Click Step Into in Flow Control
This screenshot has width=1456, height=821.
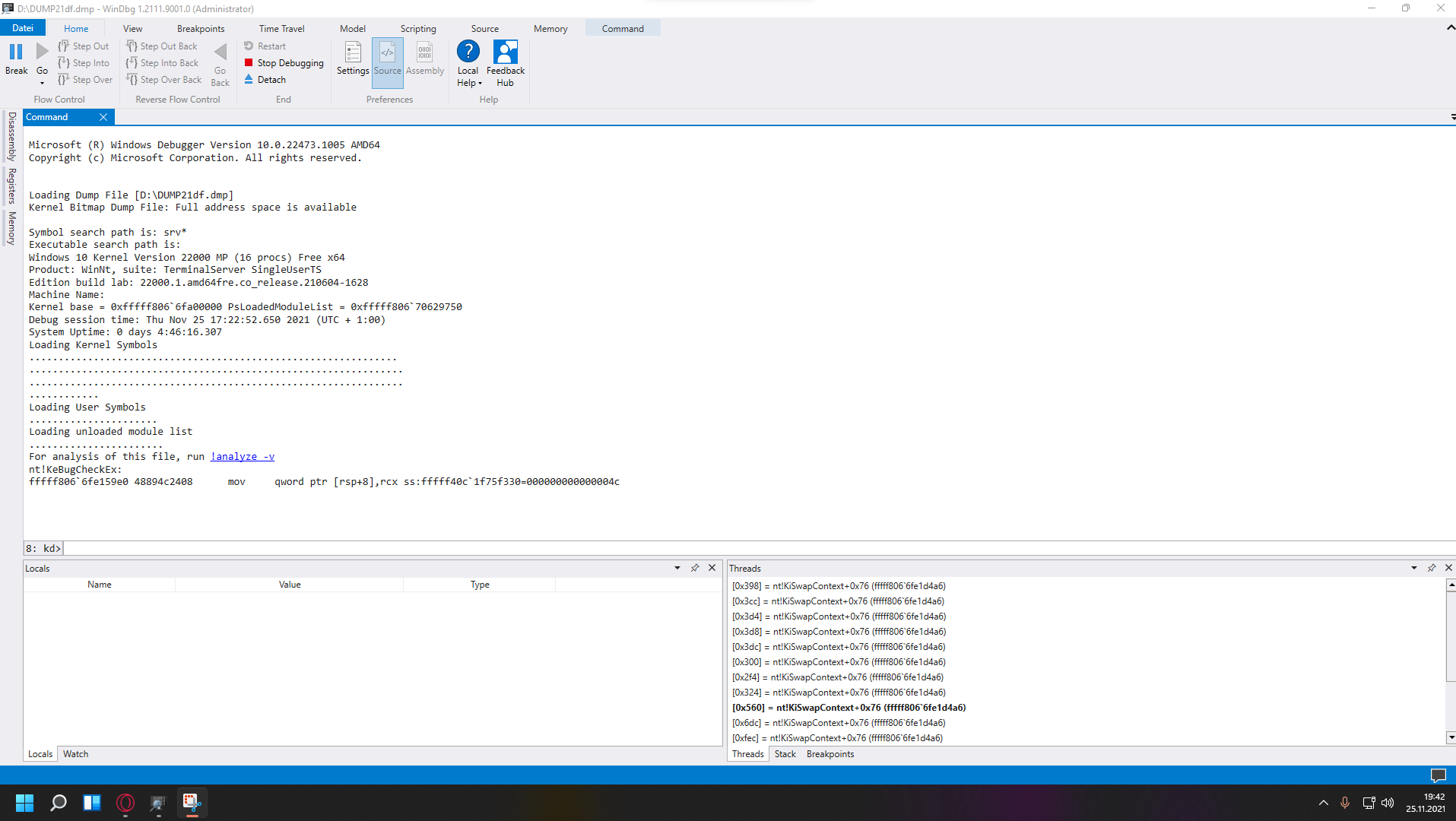(x=84, y=63)
